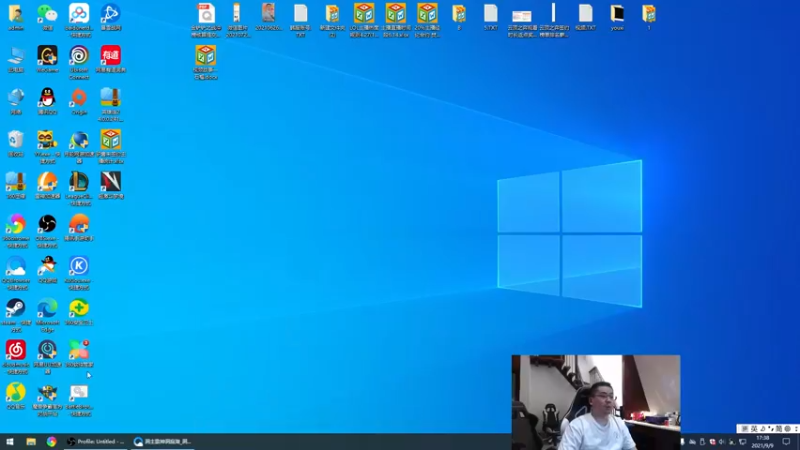Image resolution: width=800 pixels, height=450 pixels.
Task: Launch Microsoft Edge from the desktop
Action: tap(47, 315)
